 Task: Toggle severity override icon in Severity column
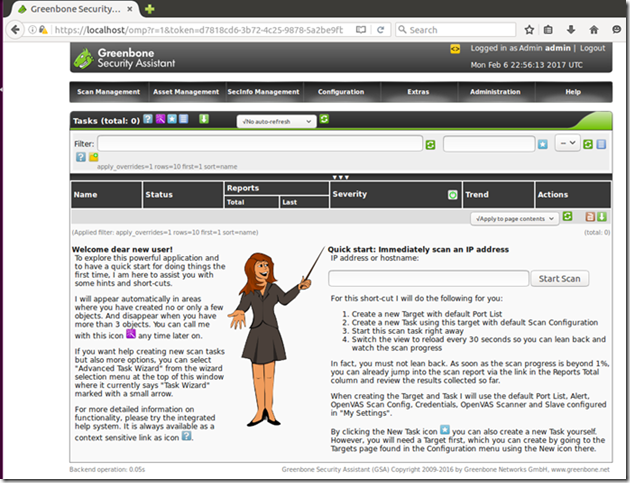(452, 195)
